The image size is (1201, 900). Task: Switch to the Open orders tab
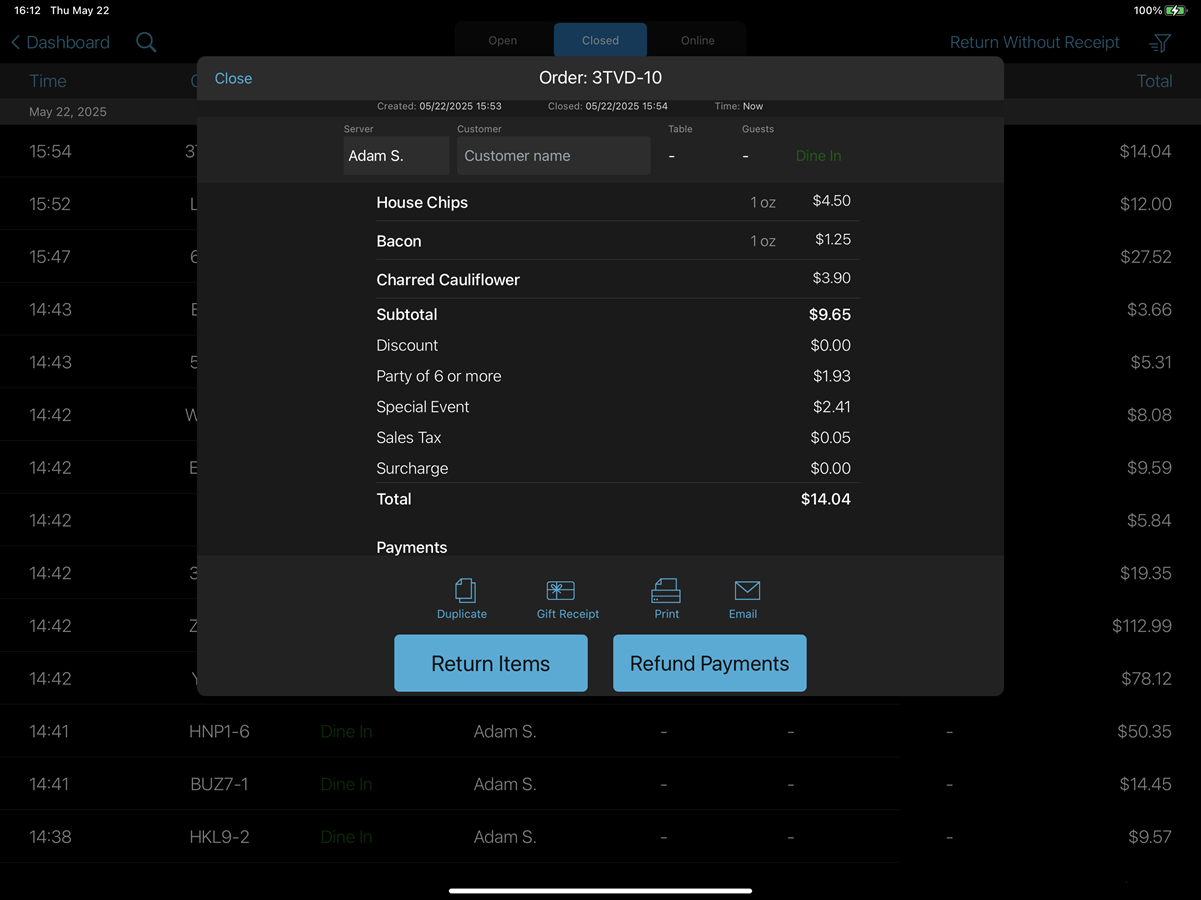point(503,40)
